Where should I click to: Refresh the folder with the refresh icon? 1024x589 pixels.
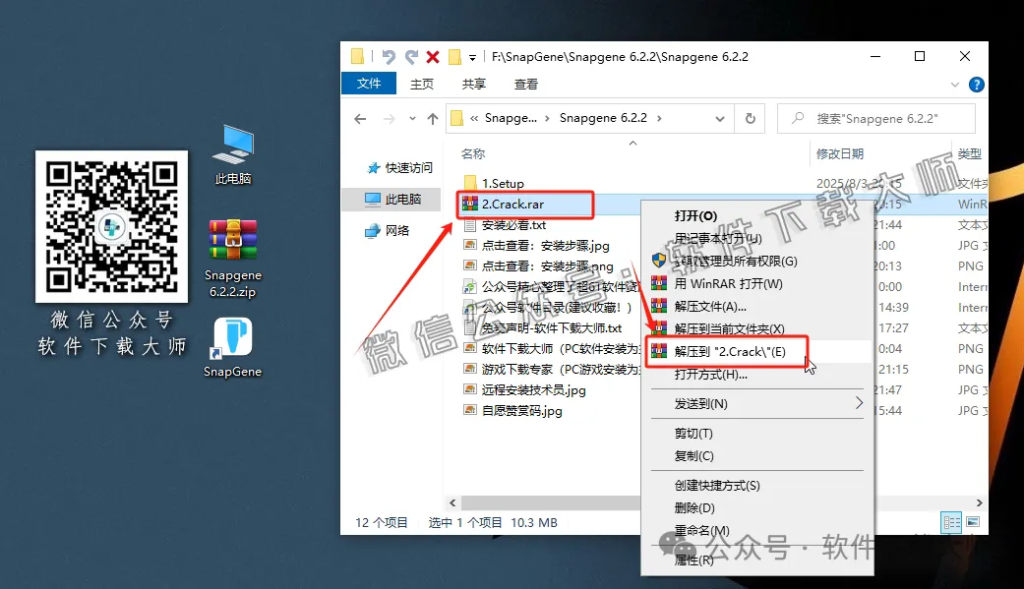[750, 117]
